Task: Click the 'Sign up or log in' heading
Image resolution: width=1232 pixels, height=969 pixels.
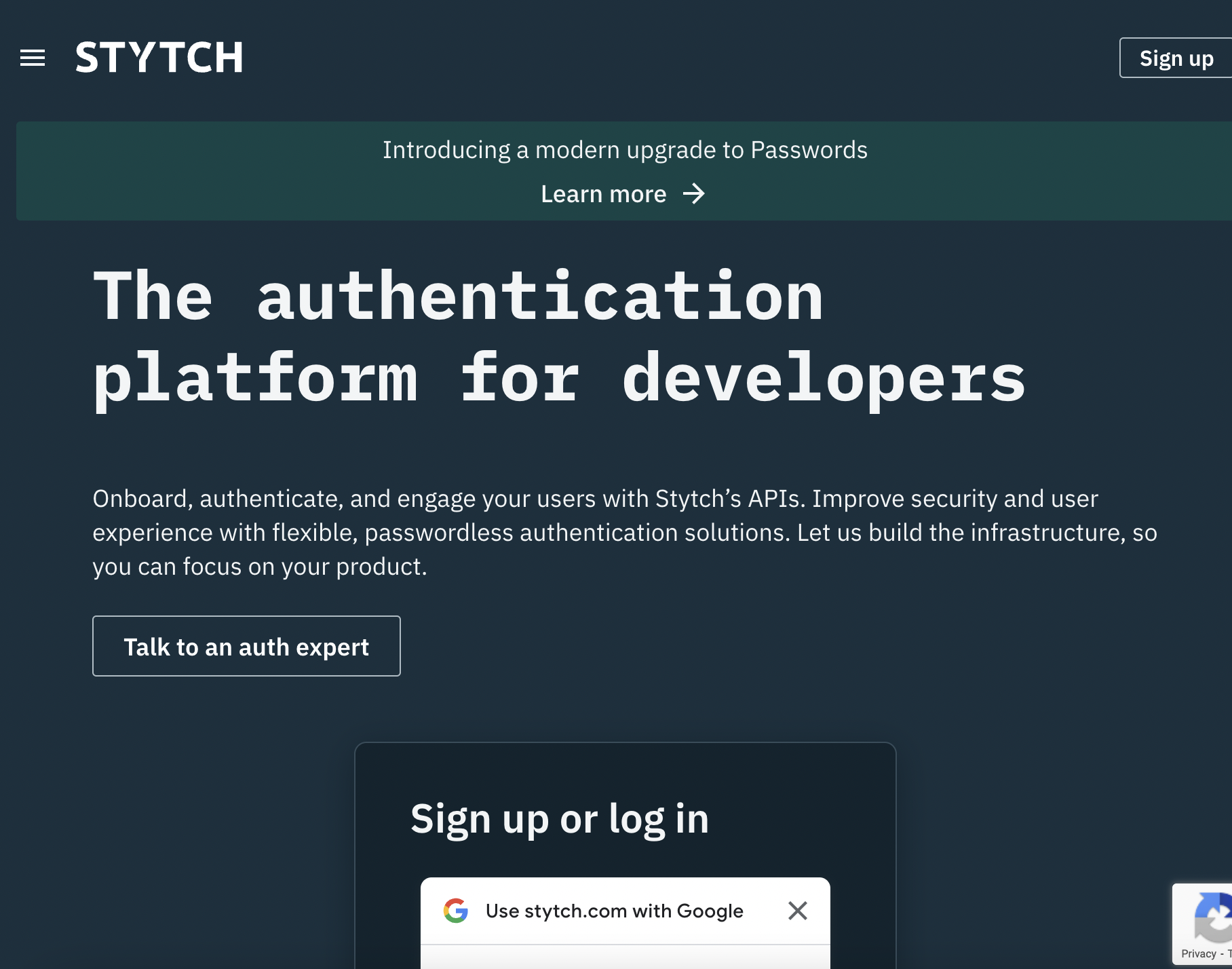Action: tap(560, 818)
